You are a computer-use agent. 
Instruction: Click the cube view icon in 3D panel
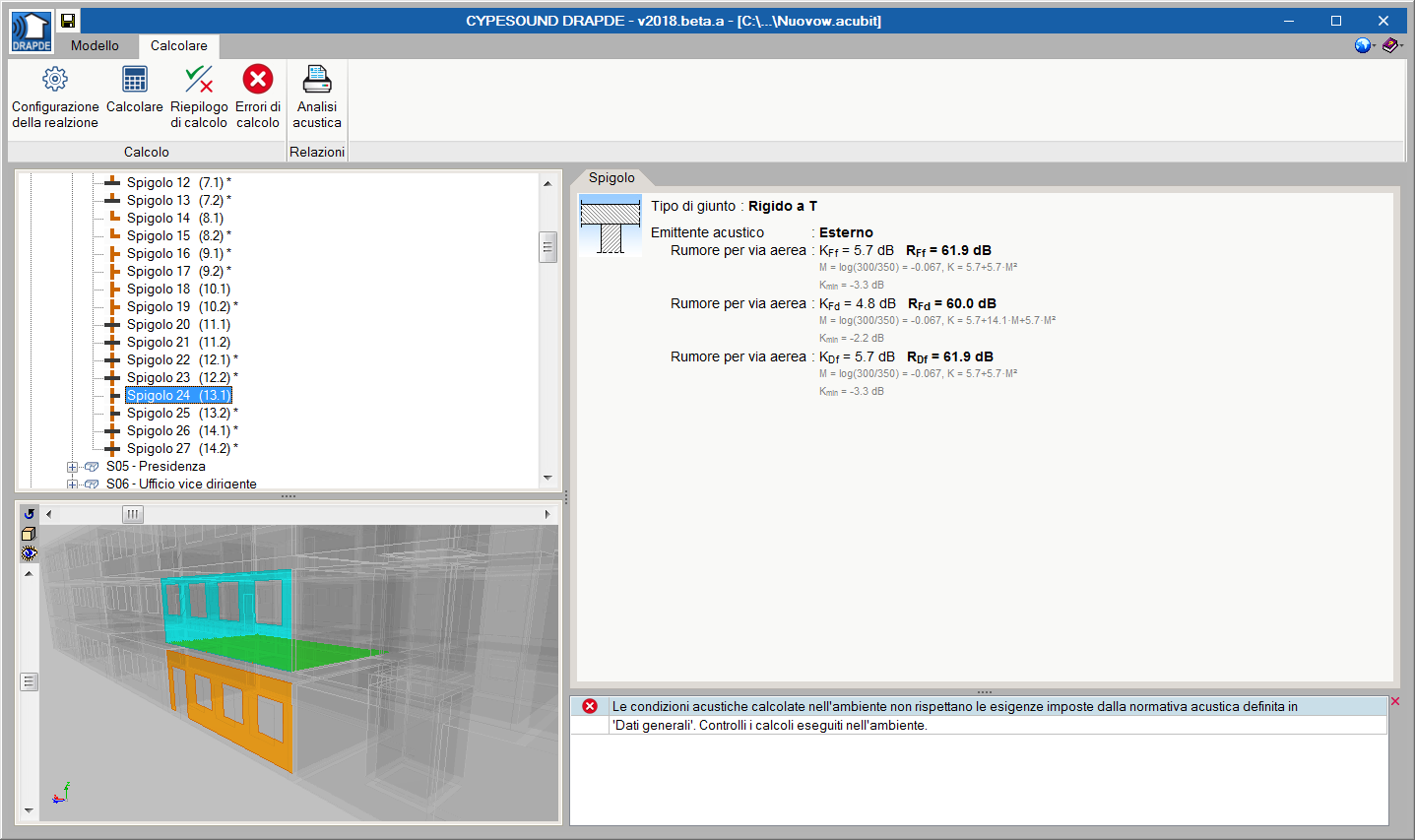29,534
